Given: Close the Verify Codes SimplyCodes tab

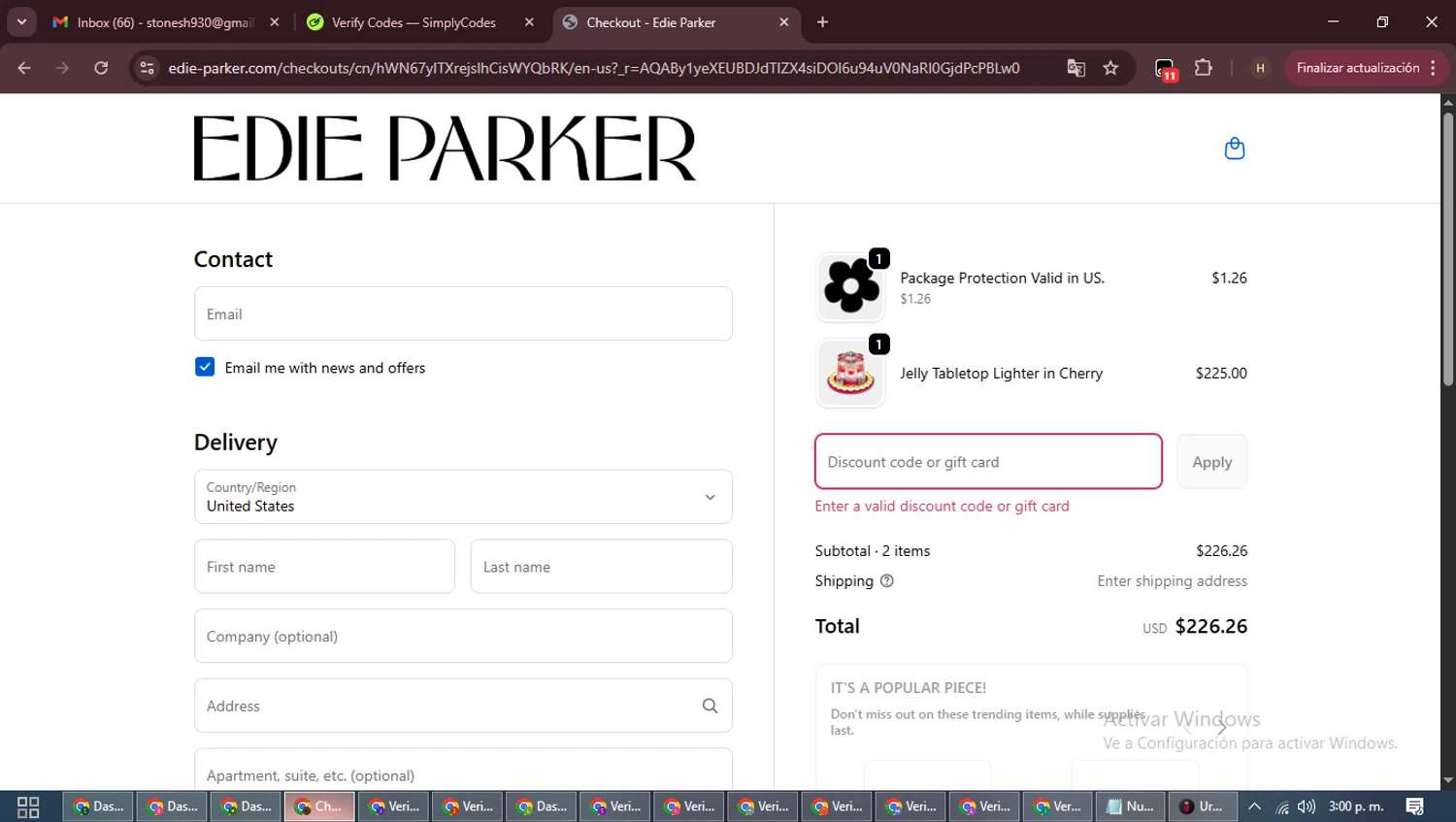Looking at the screenshot, I should (x=529, y=22).
